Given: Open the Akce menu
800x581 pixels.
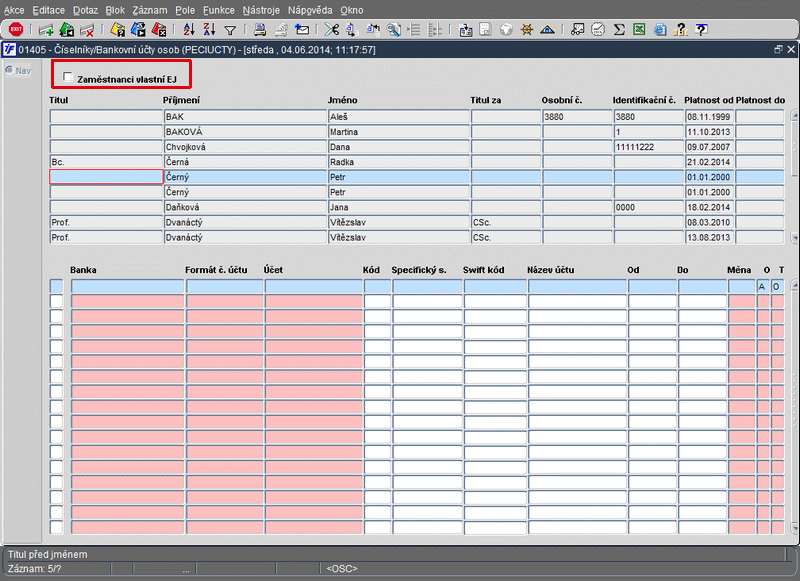Looking at the screenshot, I should (x=14, y=10).
